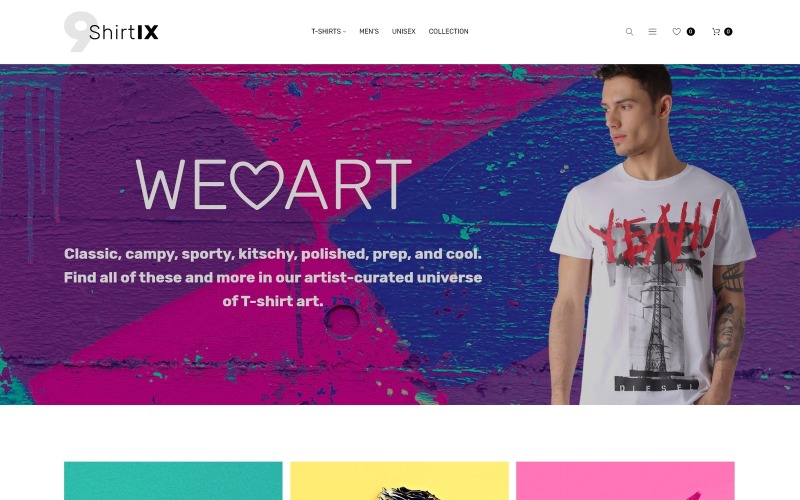This screenshot has width=800, height=500.
Task: Click the wishlist count badge
Action: (690, 32)
